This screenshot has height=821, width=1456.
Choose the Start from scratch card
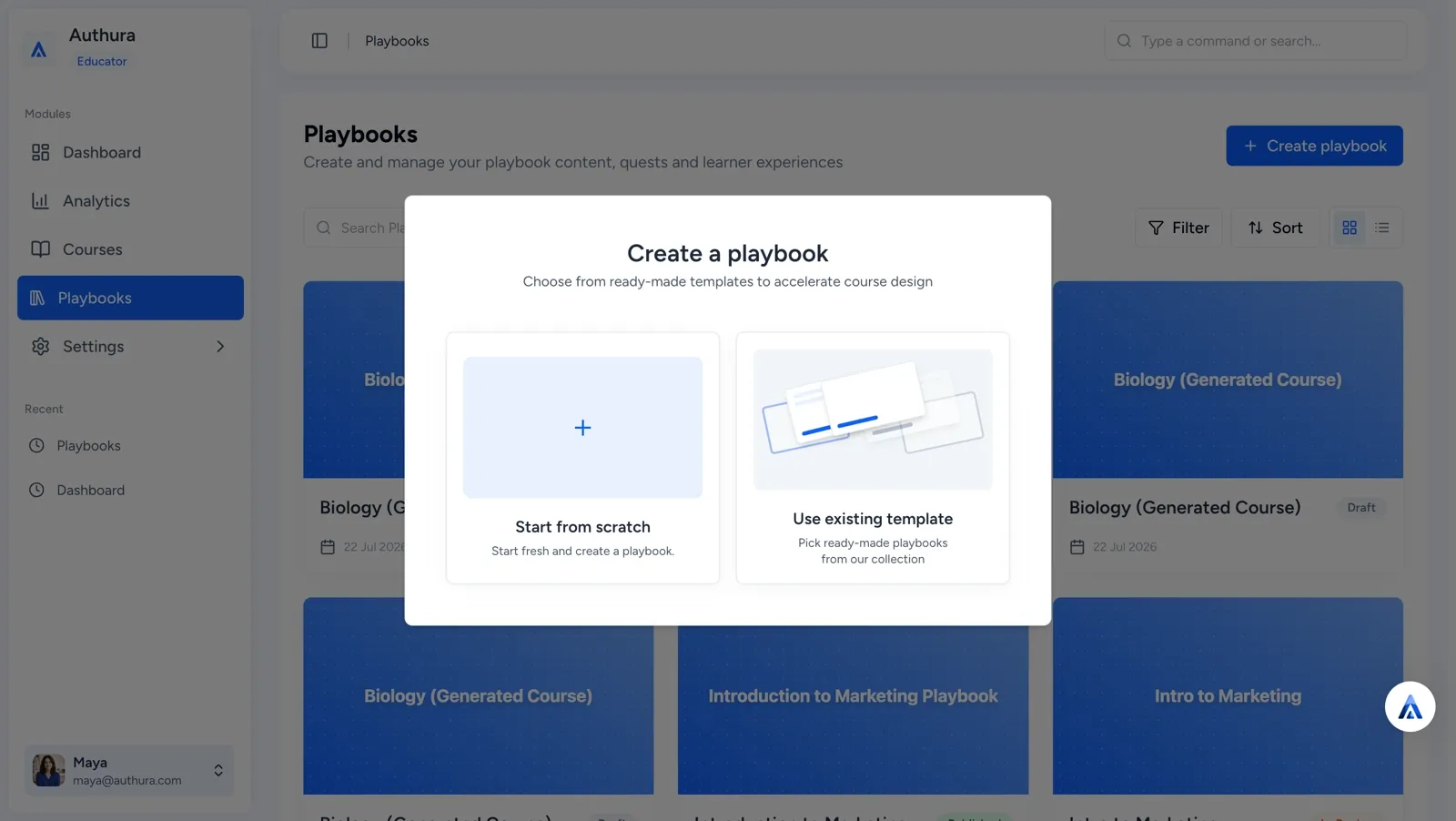pyautogui.click(x=582, y=458)
